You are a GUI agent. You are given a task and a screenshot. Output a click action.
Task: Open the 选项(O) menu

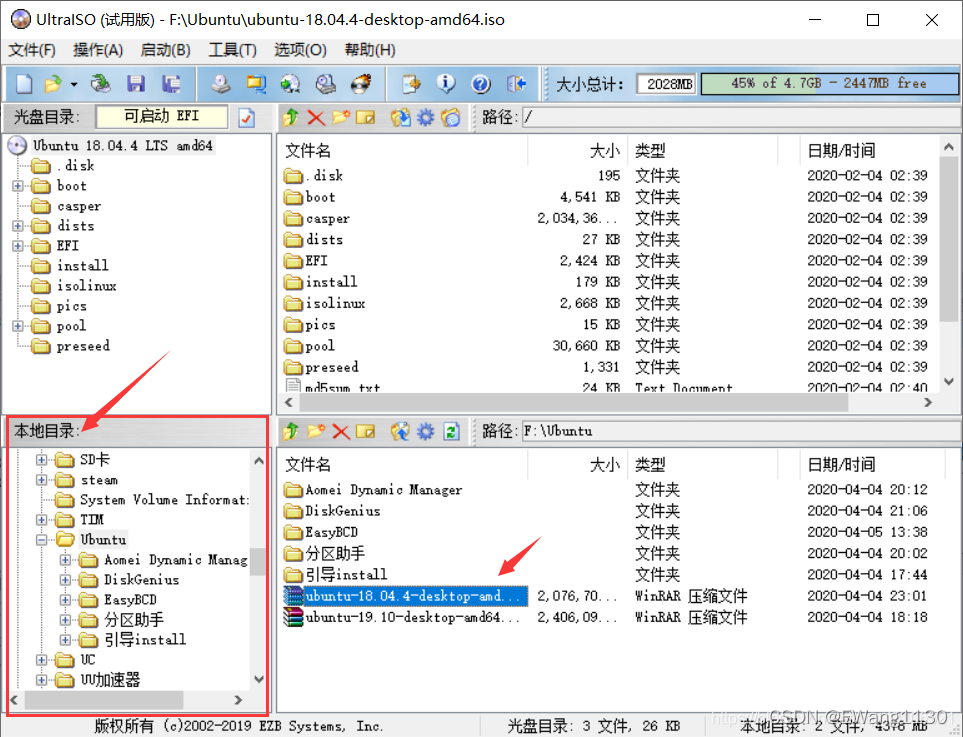pyautogui.click(x=300, y=50)
